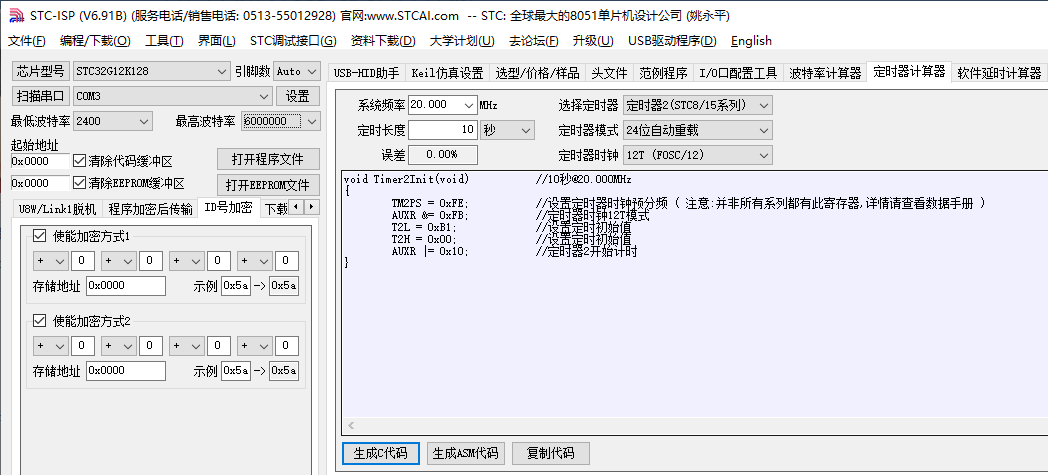
Task: Click left arrow of code area scrollbar
Action: pyautogui.click(x=350, y=426)
